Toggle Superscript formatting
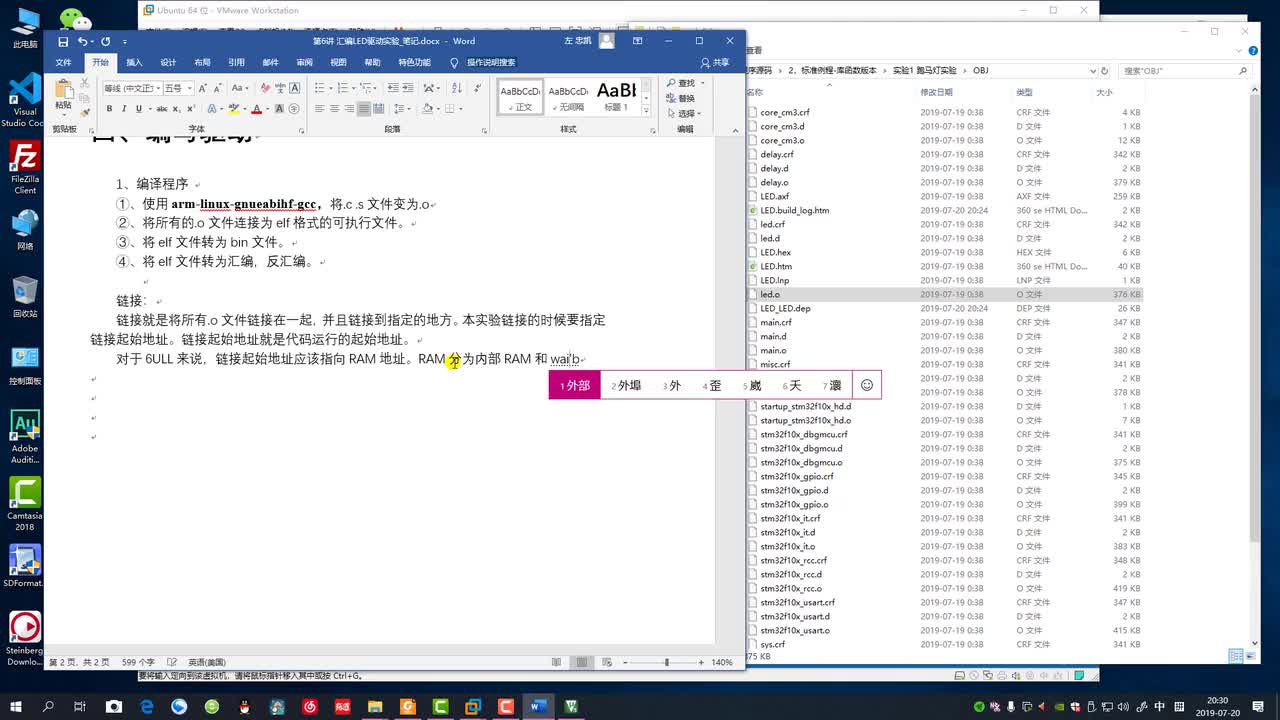This screenshot has width=1280, height=720. (x=189, y=108)
